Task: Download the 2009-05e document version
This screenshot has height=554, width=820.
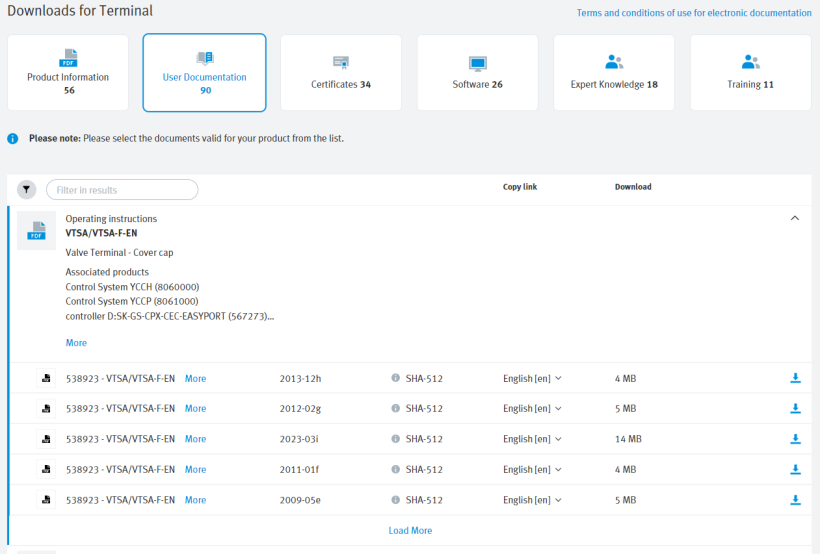Action: (795, 500)
